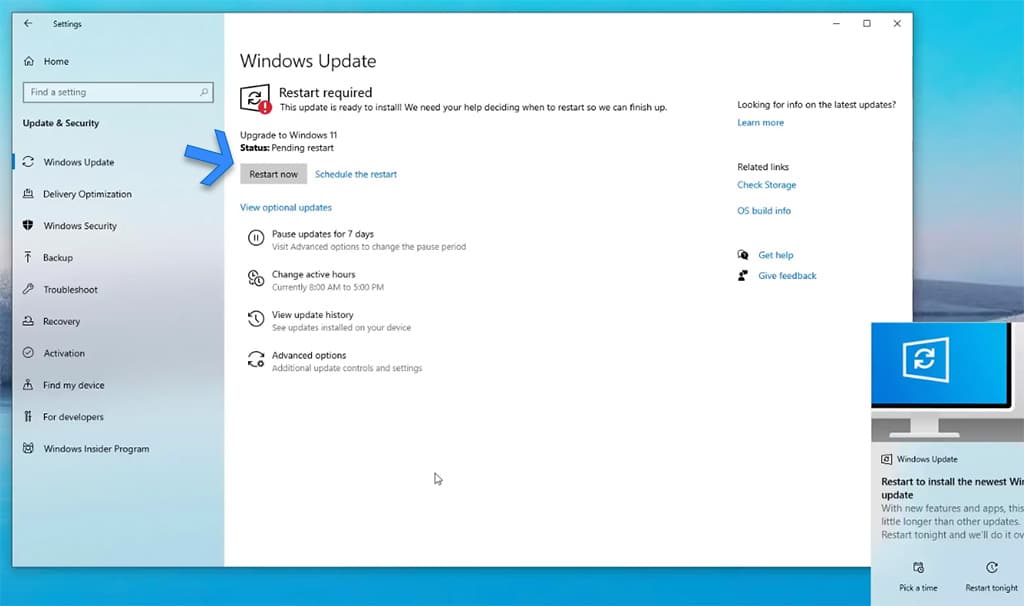The width and height of the screenshot is (1024, 606).
Task: Open Windows Security settings page
Action: pyautogui.click(x=80, y=226)
